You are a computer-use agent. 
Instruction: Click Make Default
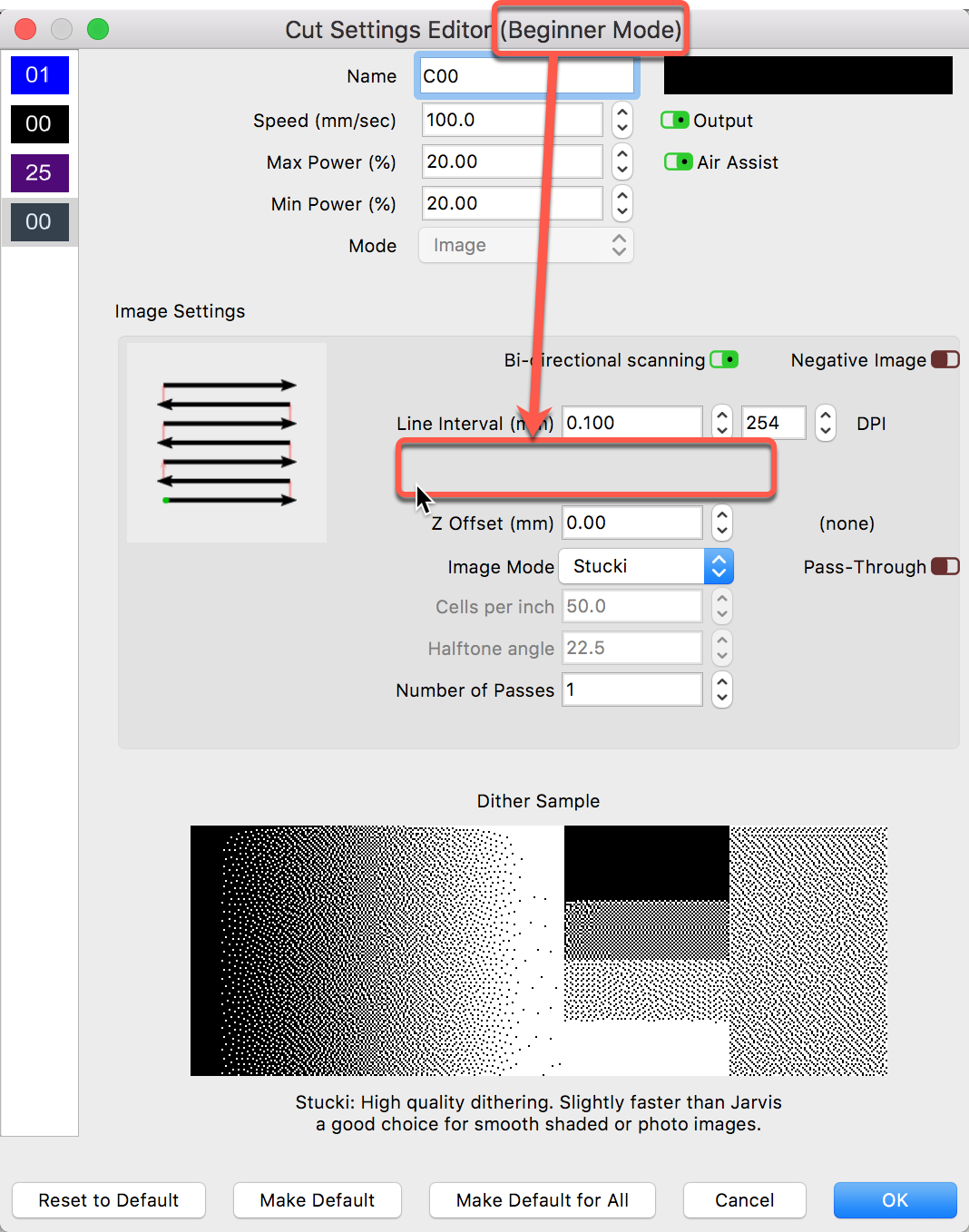(x=317, y=1200)
